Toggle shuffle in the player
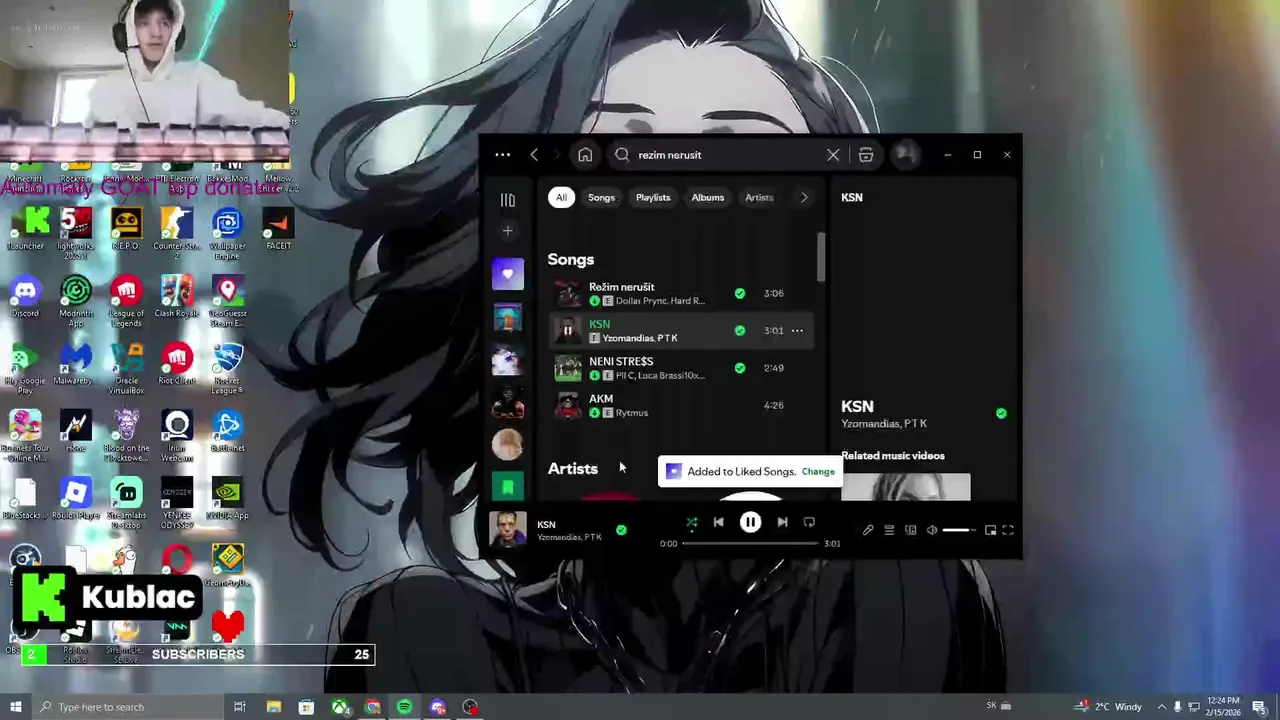This screenshot has width=1280, height=720. pyautogui.click(x=691, y=522)
